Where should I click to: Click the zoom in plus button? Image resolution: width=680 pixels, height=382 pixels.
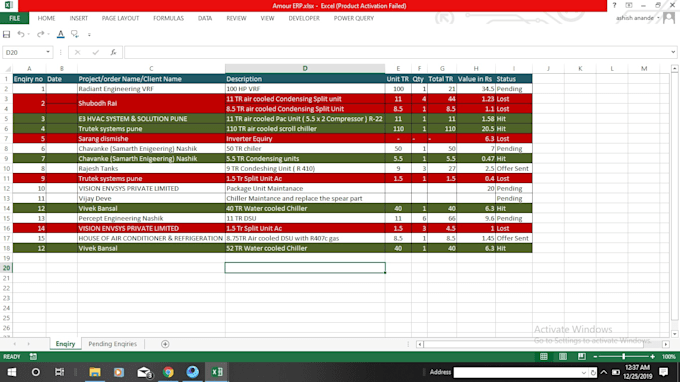click(x=653, y=357)
